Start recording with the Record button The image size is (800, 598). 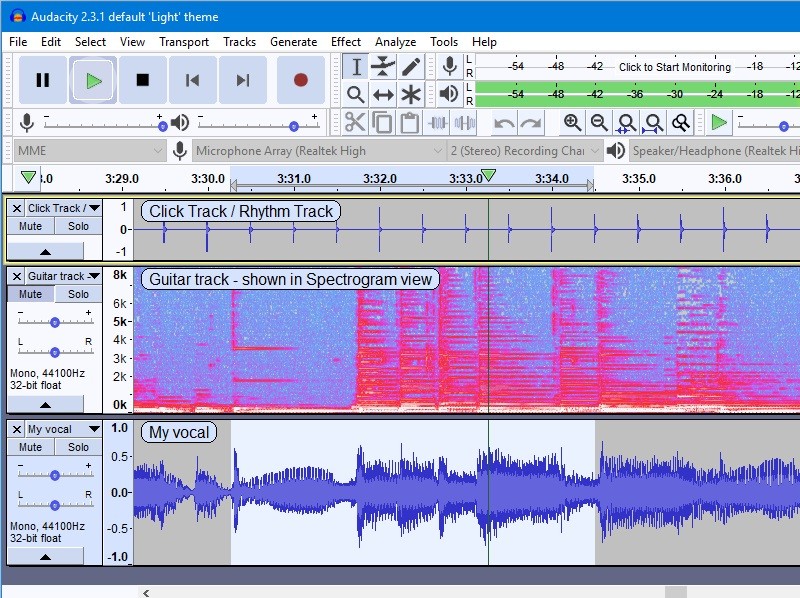301,80
